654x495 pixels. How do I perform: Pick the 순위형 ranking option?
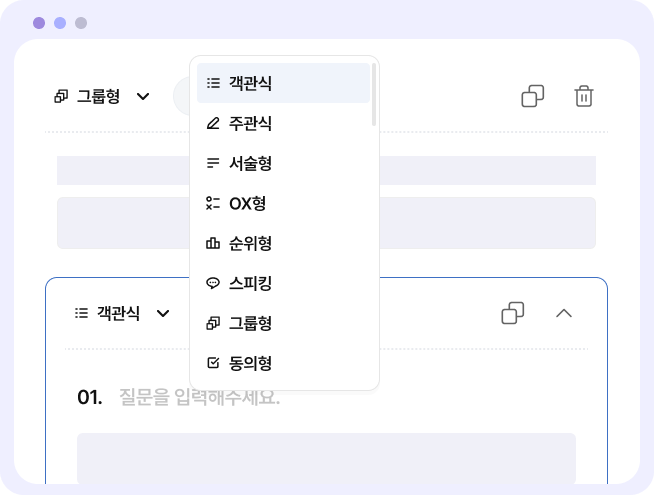(283, 243)
